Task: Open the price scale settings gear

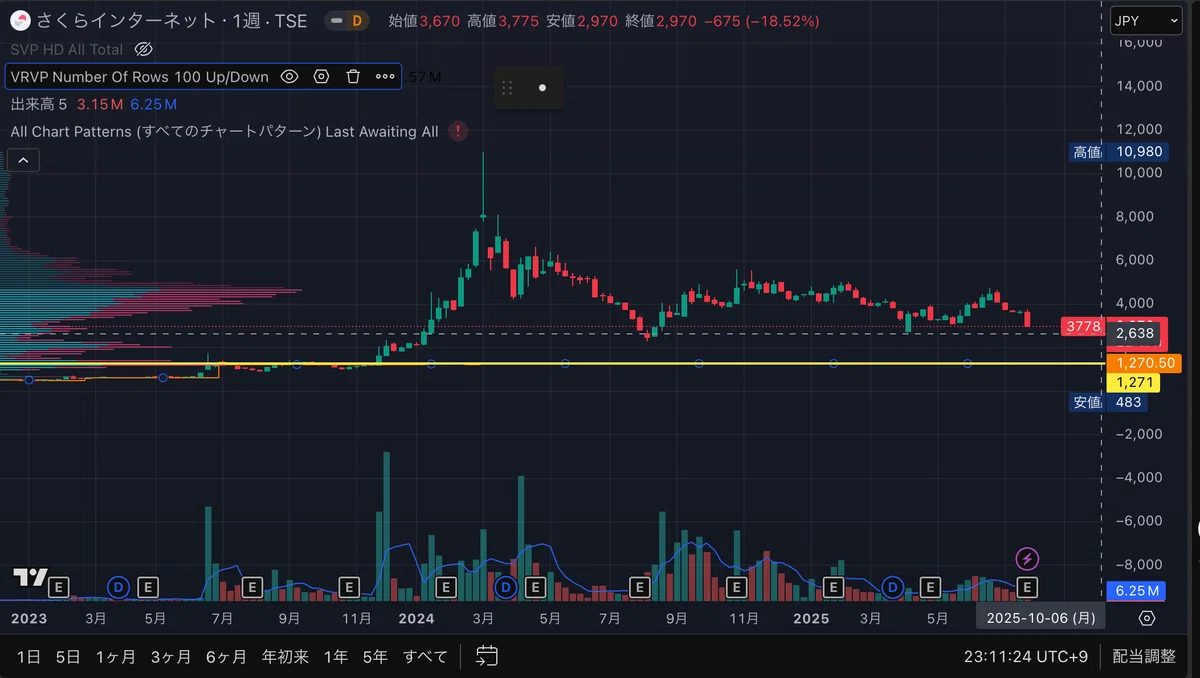Action: click(x=1147, y=618)
